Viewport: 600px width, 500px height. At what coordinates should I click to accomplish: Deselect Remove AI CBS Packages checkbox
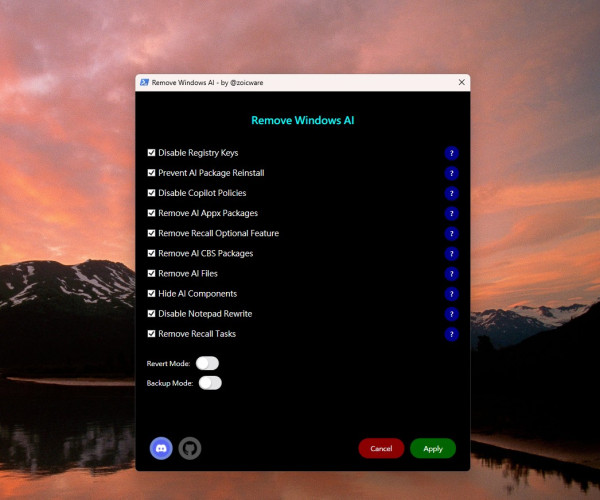coord(152,253)
